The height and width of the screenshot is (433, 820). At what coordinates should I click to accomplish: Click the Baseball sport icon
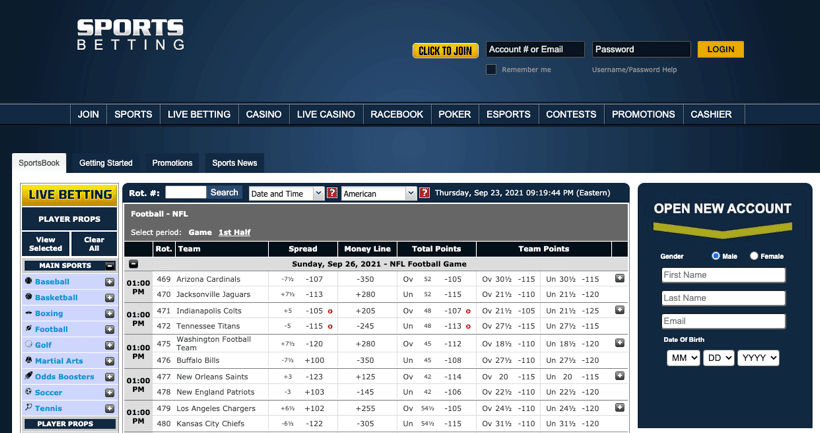[x=29, y=281]
